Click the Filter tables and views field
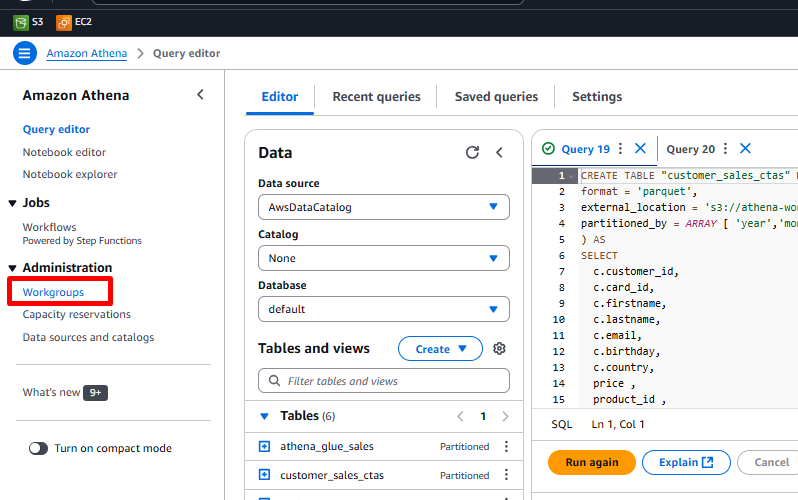The height and width of the screenshot is (500, 798). 383,381
